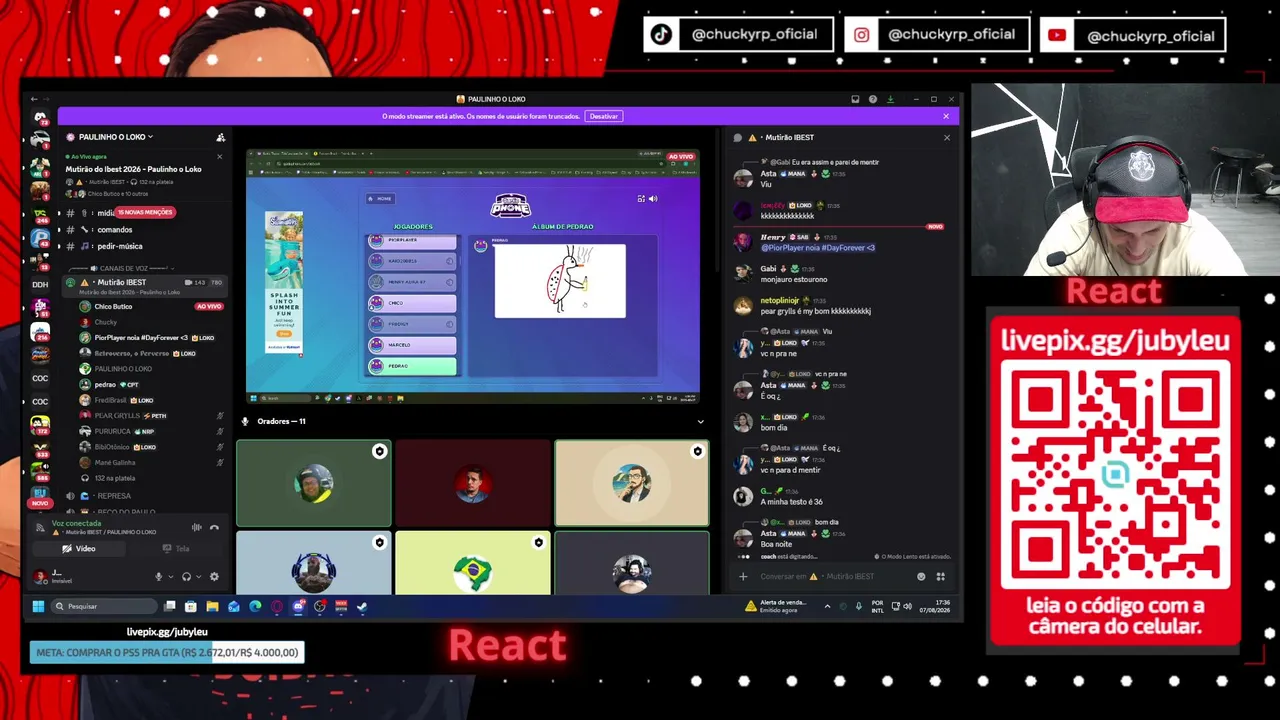Open the PAULINHO O LOKO server dropdown

coord(114,137)
